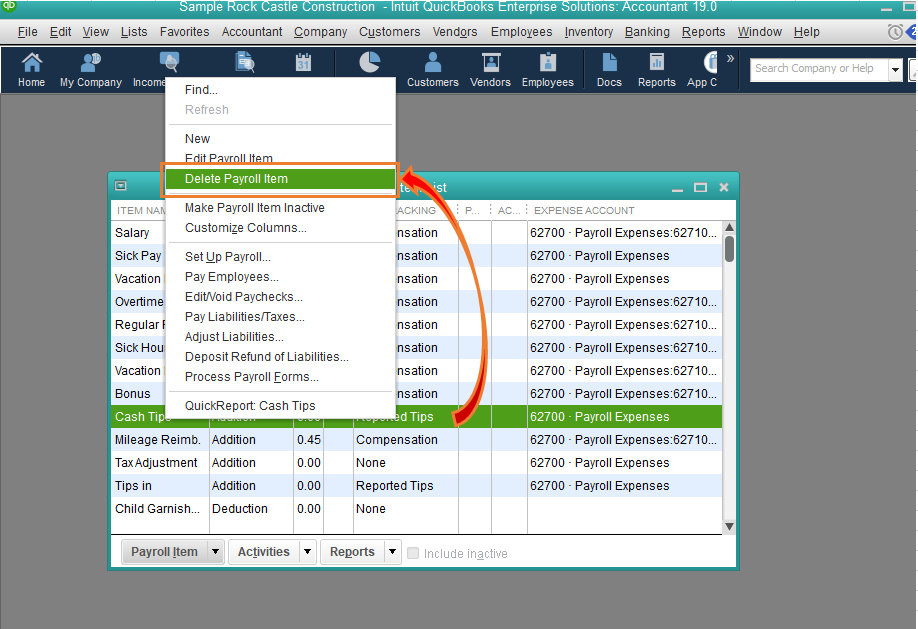918x629 pixels.
Task: Open the Reports icon in toolbar
Action: pos(657,69)
